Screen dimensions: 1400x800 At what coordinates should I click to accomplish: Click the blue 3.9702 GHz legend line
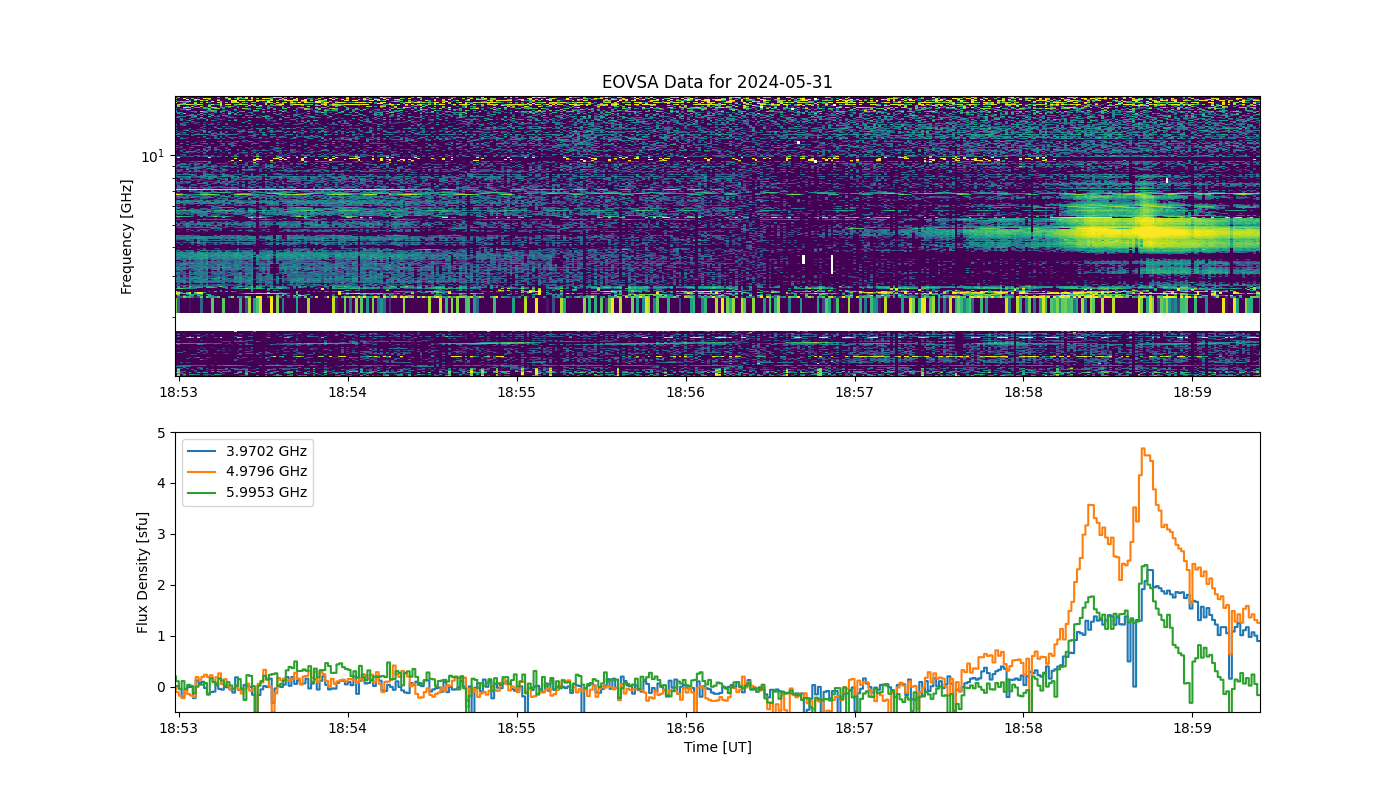[202, 451]
